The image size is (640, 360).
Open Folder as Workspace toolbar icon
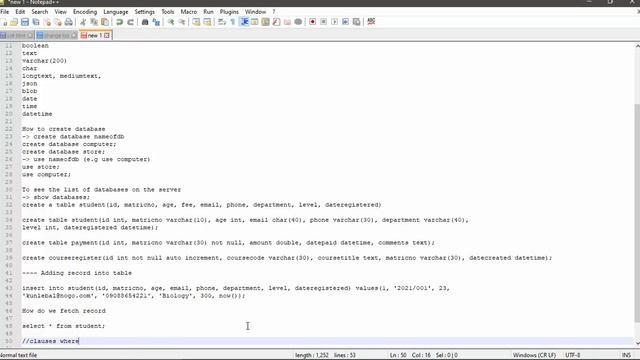pyautogui.click(x=287, y=22)
